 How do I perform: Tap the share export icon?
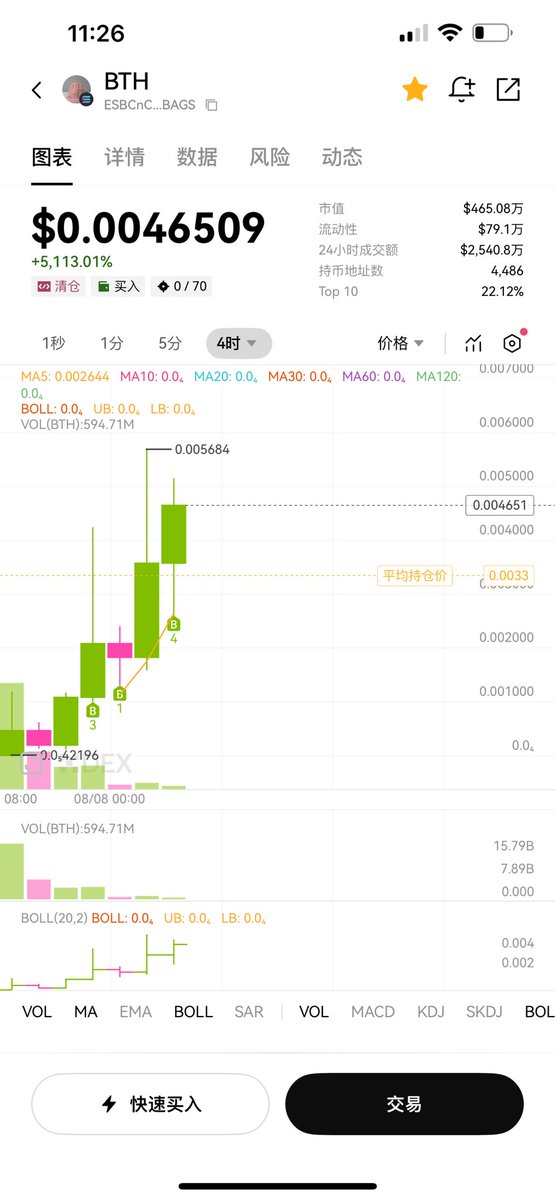click(508, 89)
